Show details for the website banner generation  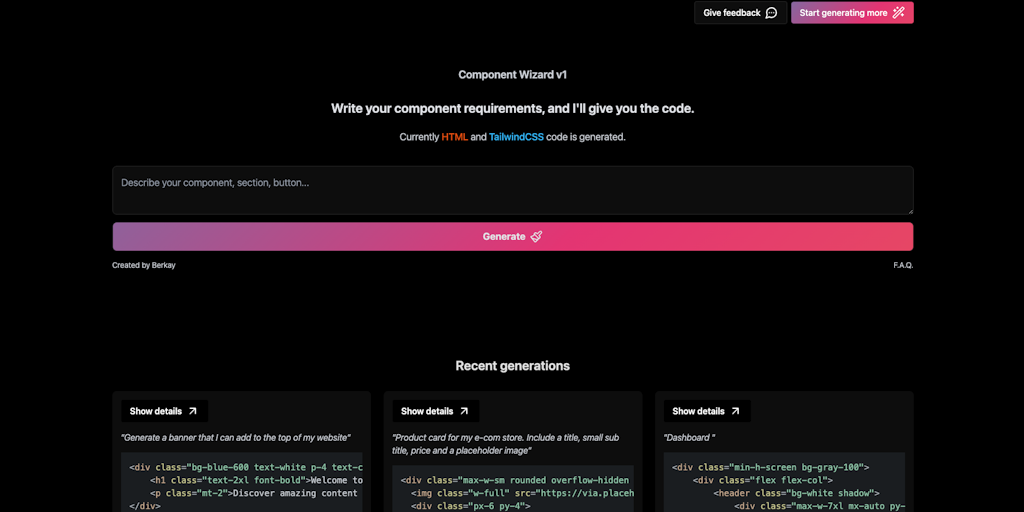coord(164,411)
